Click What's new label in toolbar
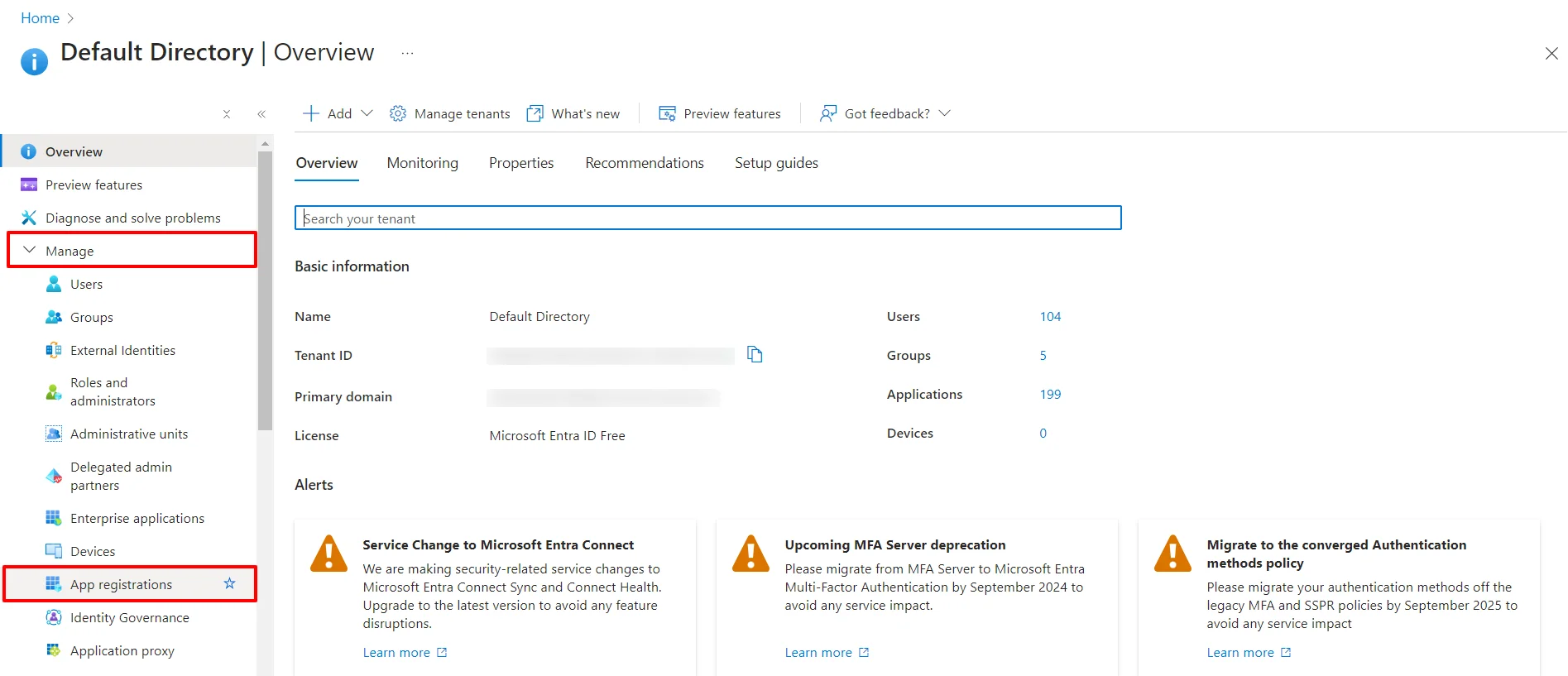Viewport: 1568px width, 676px height. (585, 113)
